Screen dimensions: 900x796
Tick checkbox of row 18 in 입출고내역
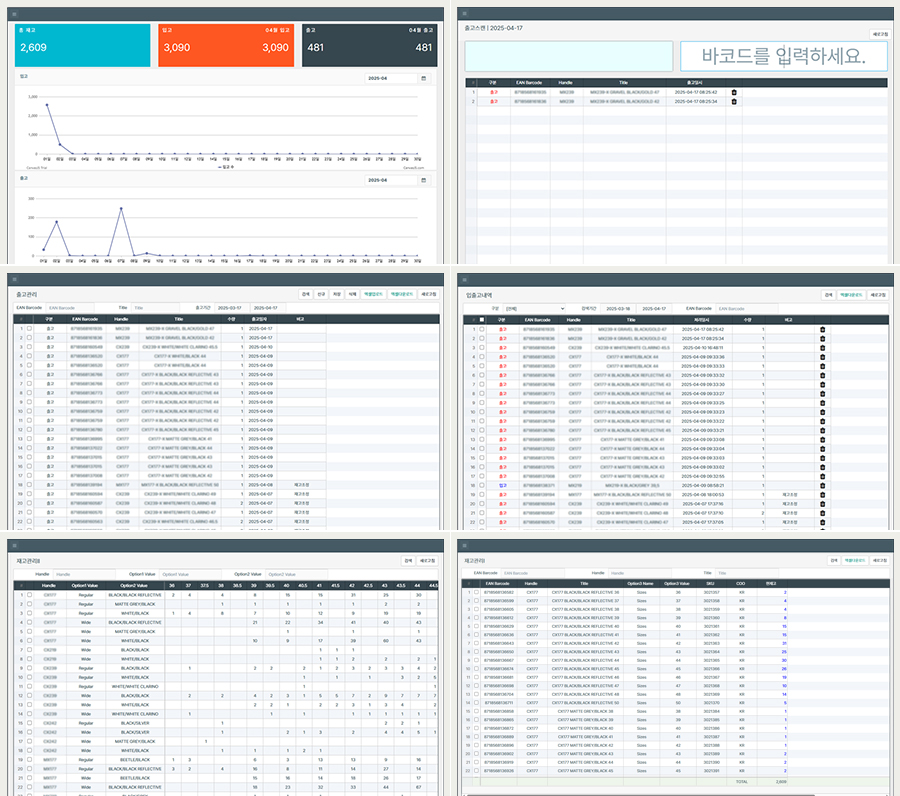click(x=482, y=486)
